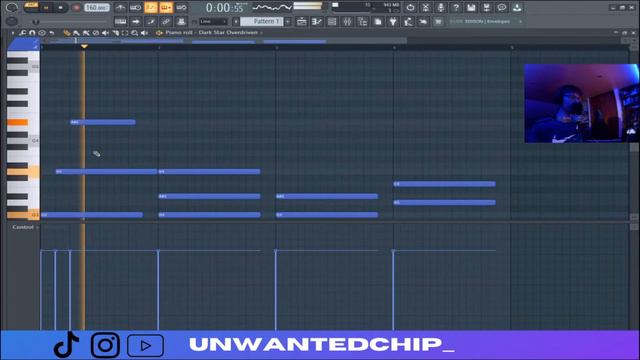Toggle loop recording
This screenshot has height=360, width=640.
(x=181, y=7)
